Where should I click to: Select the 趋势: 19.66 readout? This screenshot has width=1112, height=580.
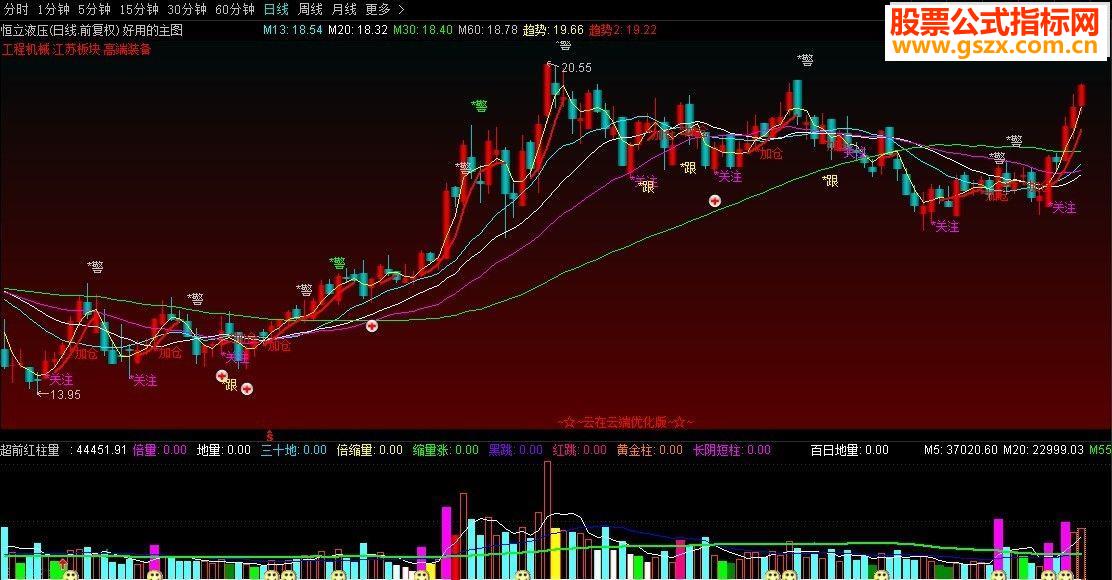553,30
